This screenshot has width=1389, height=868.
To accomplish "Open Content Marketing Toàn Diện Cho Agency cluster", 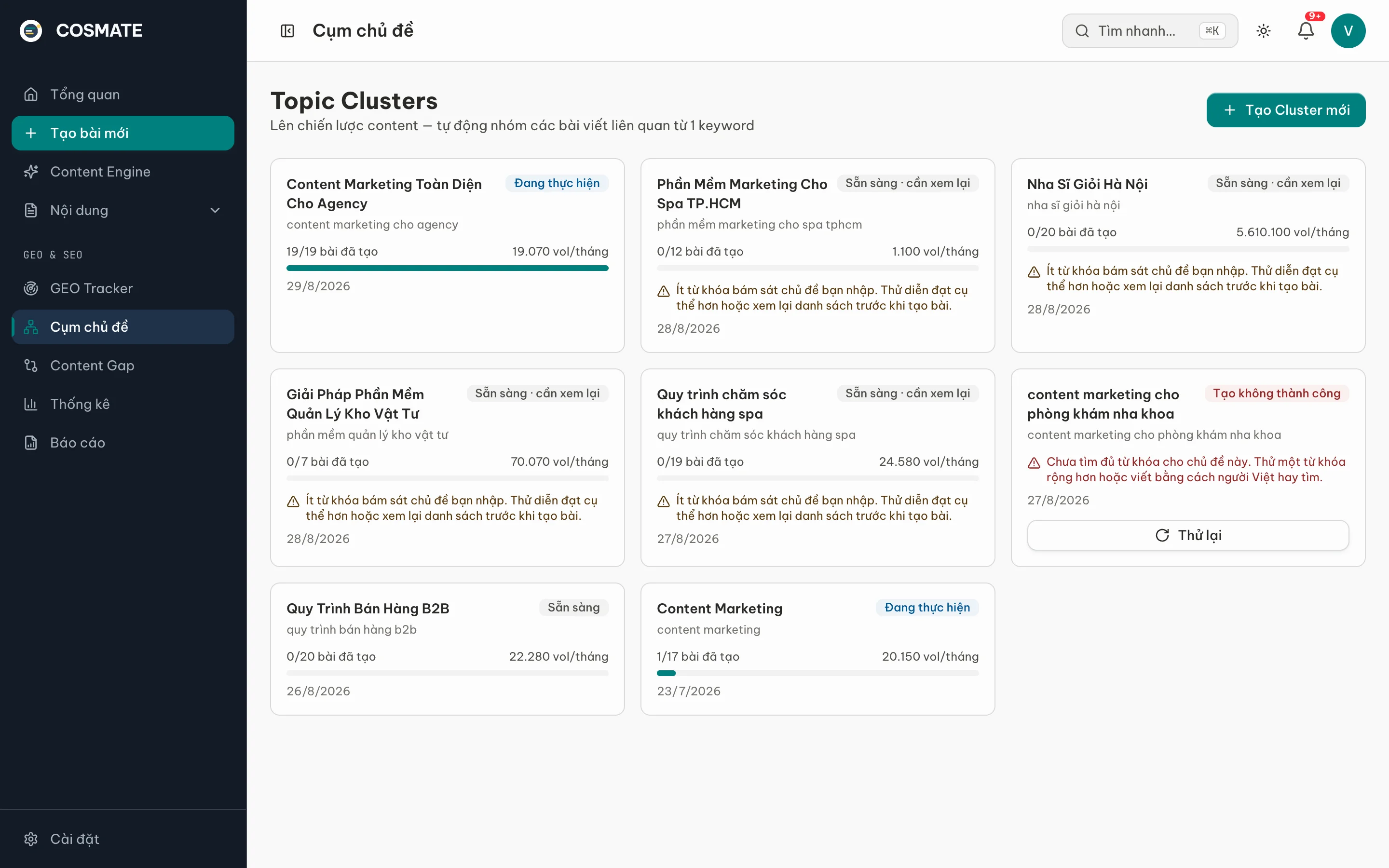I will click(447, 256).
